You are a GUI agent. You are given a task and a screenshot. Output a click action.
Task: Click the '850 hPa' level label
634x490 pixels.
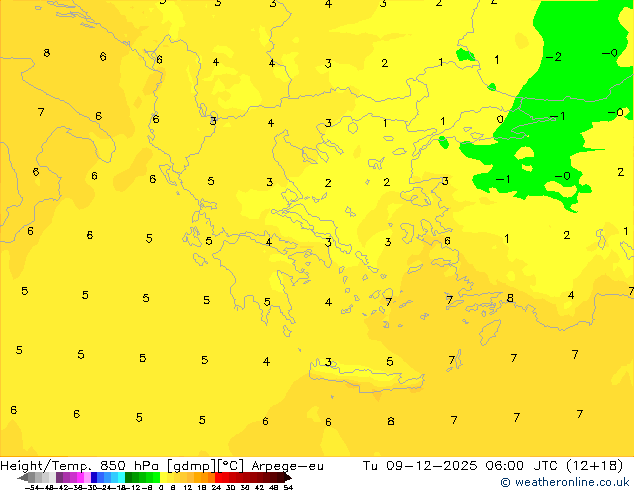coord(131,466)
